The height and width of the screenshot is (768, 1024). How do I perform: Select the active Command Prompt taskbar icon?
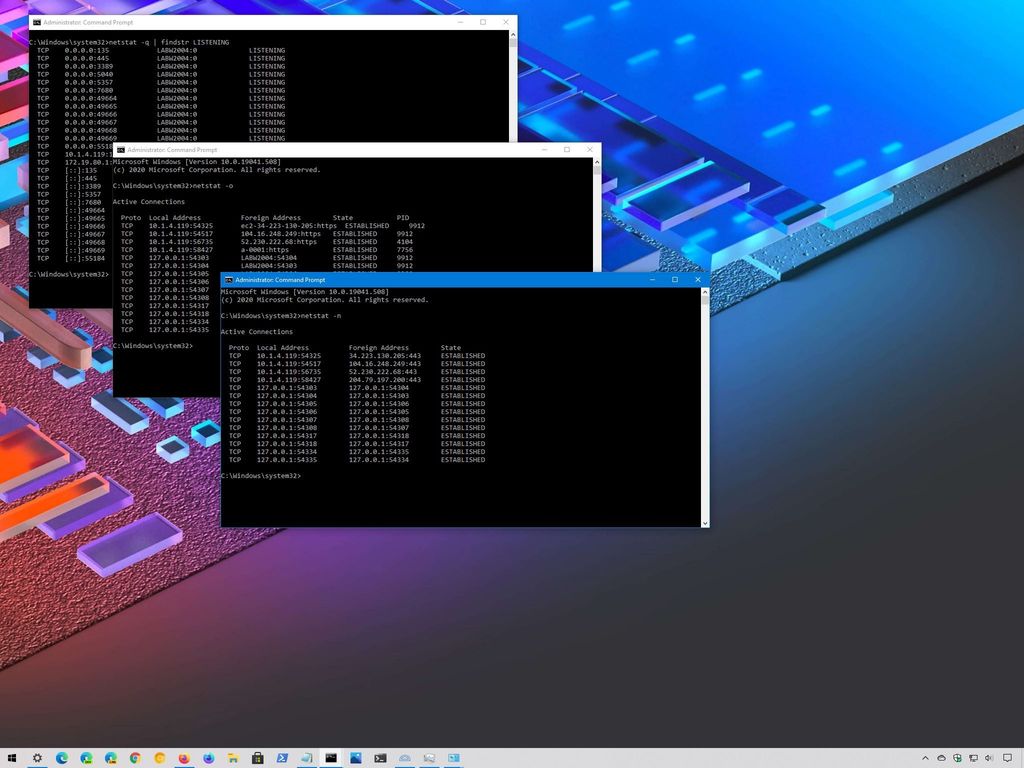pos(330,758)
